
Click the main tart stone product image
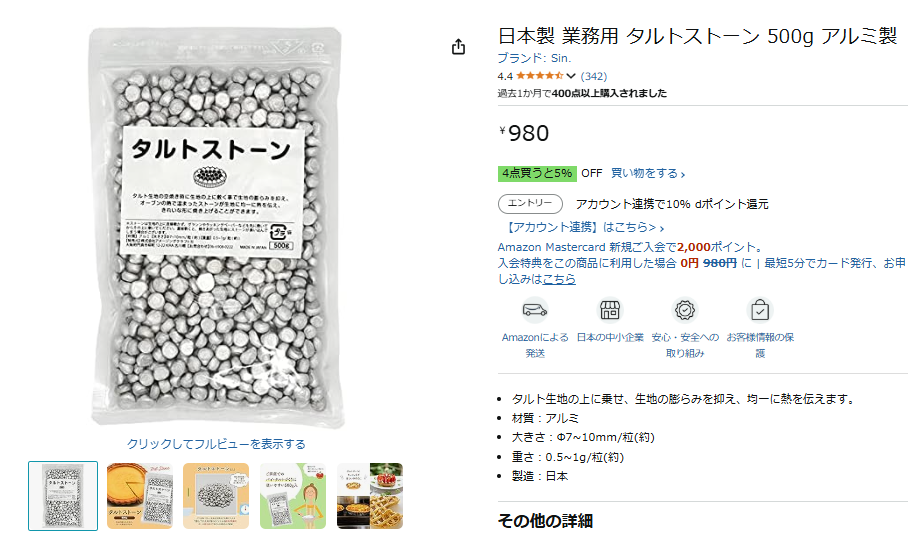pos(216,227)
